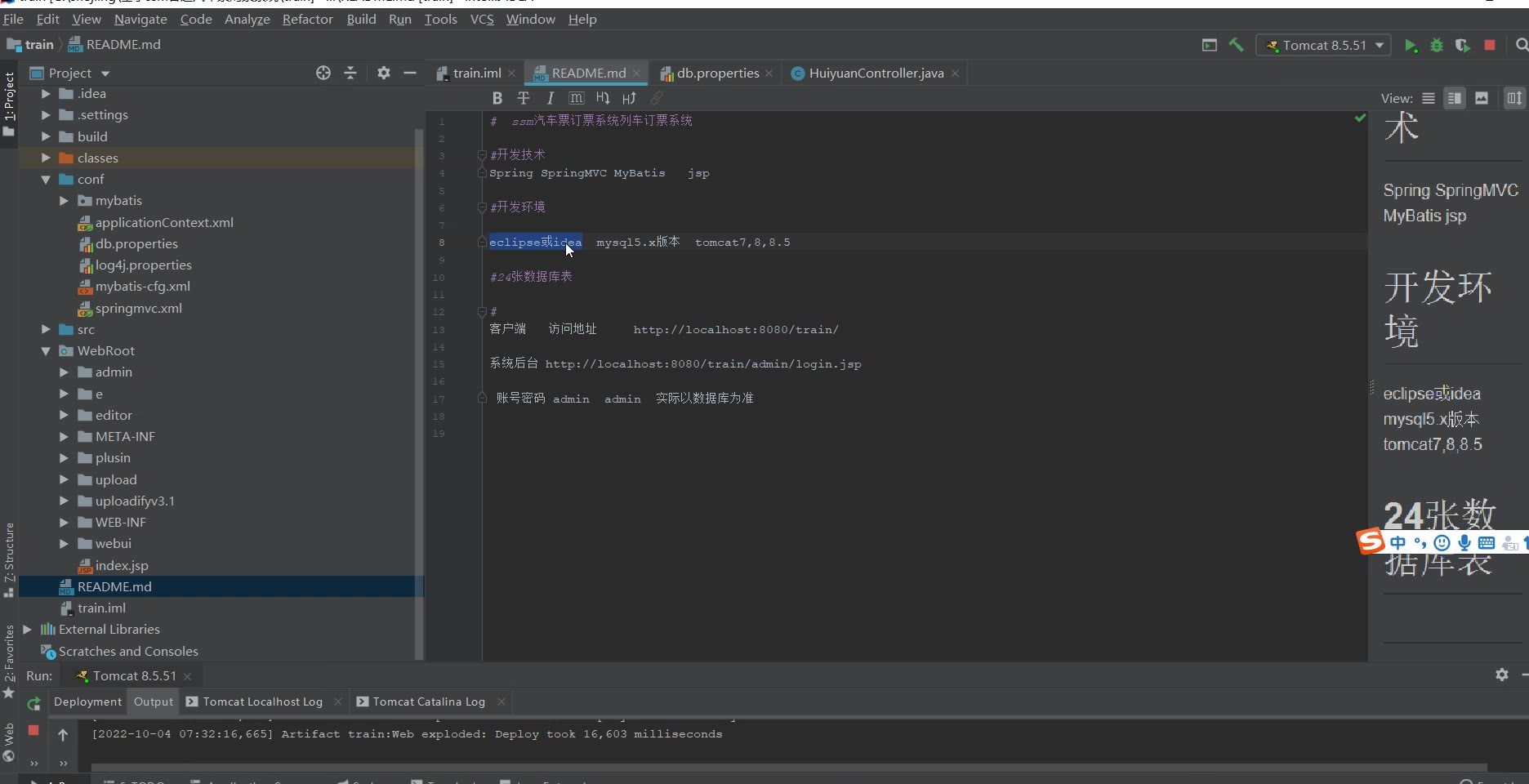Viewport: 1529px width, 784px height.
Task: Toggle the Web side tool window
Action: click(x=9, y=742)
